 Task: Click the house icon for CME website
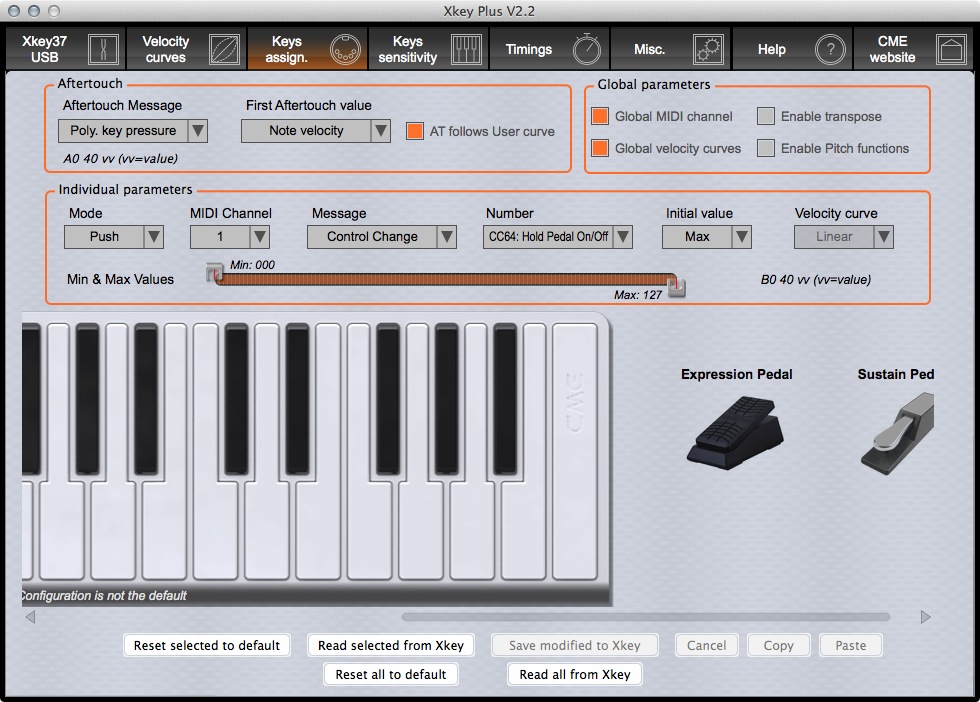[950, 49]
